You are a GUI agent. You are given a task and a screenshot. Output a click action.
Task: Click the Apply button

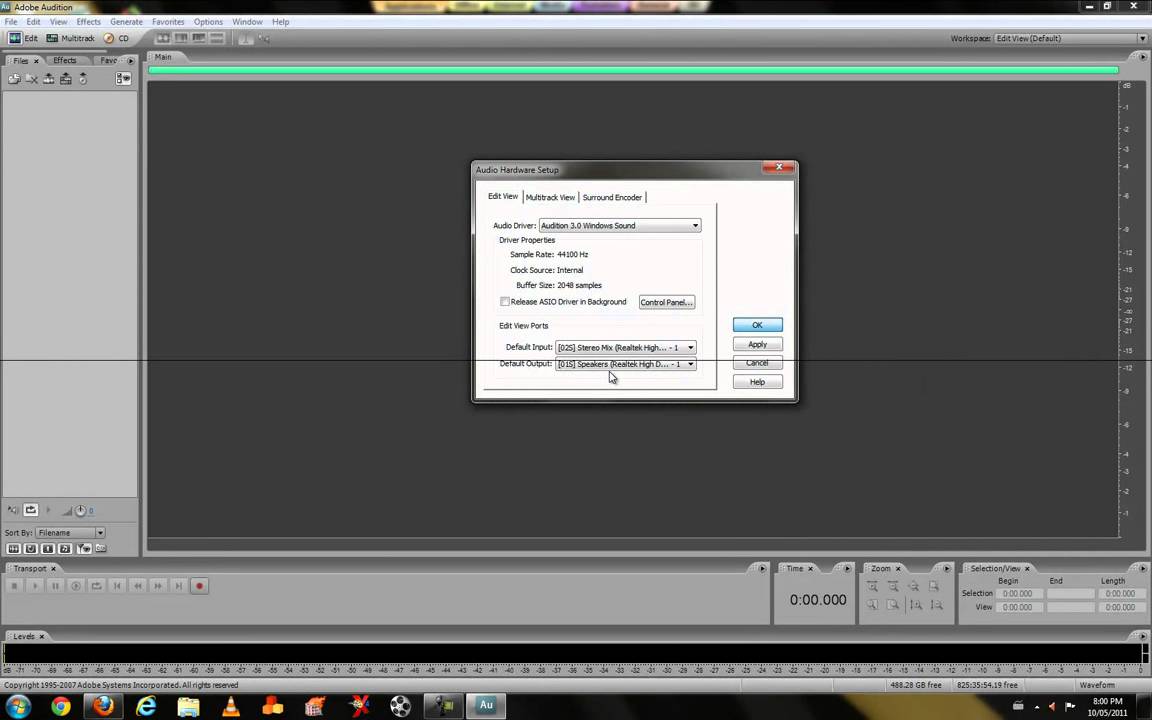coord(757,344)
